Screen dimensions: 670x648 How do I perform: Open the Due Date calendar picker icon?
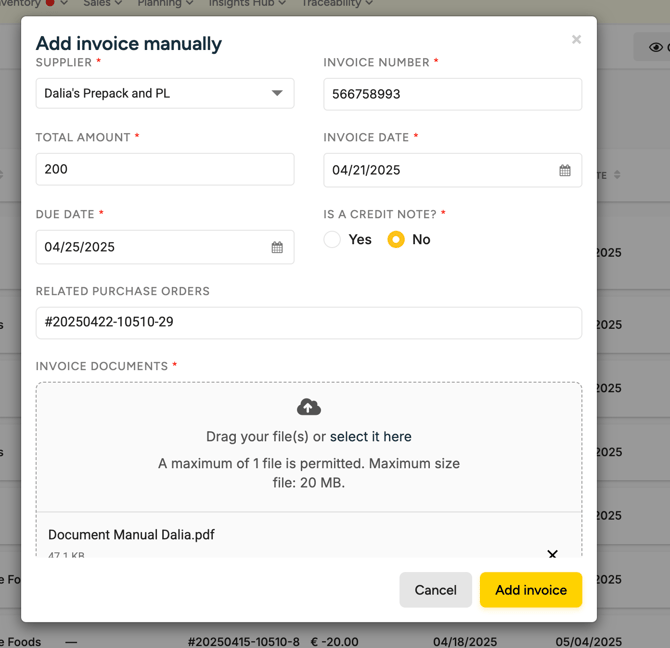pyautogui.click(x=277, y=247)
